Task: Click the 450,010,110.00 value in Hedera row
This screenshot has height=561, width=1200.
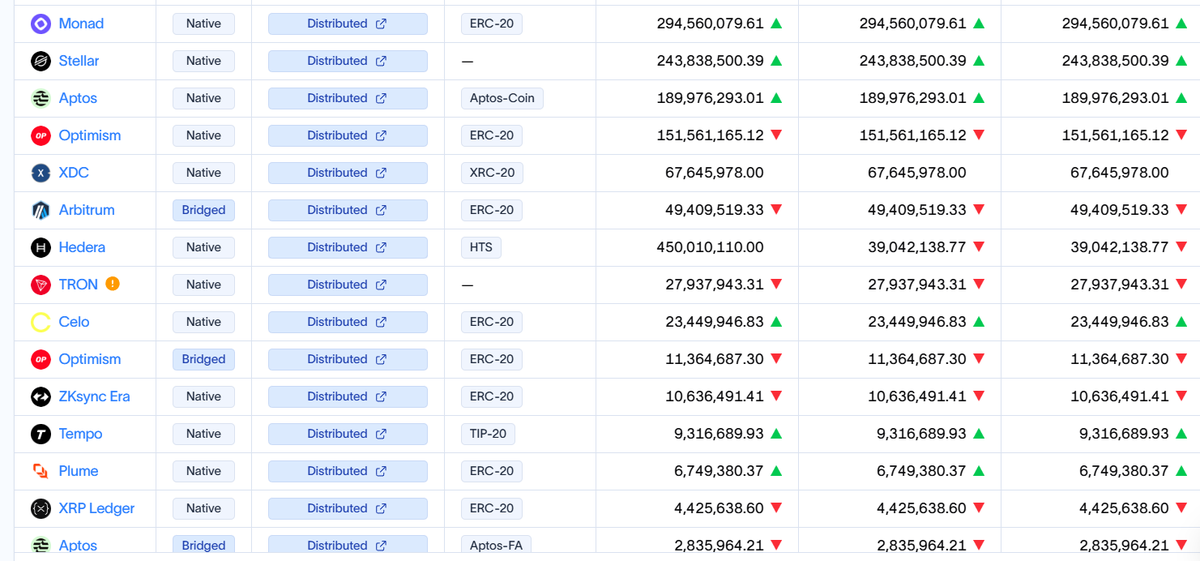Action: (x=710, y=247)
